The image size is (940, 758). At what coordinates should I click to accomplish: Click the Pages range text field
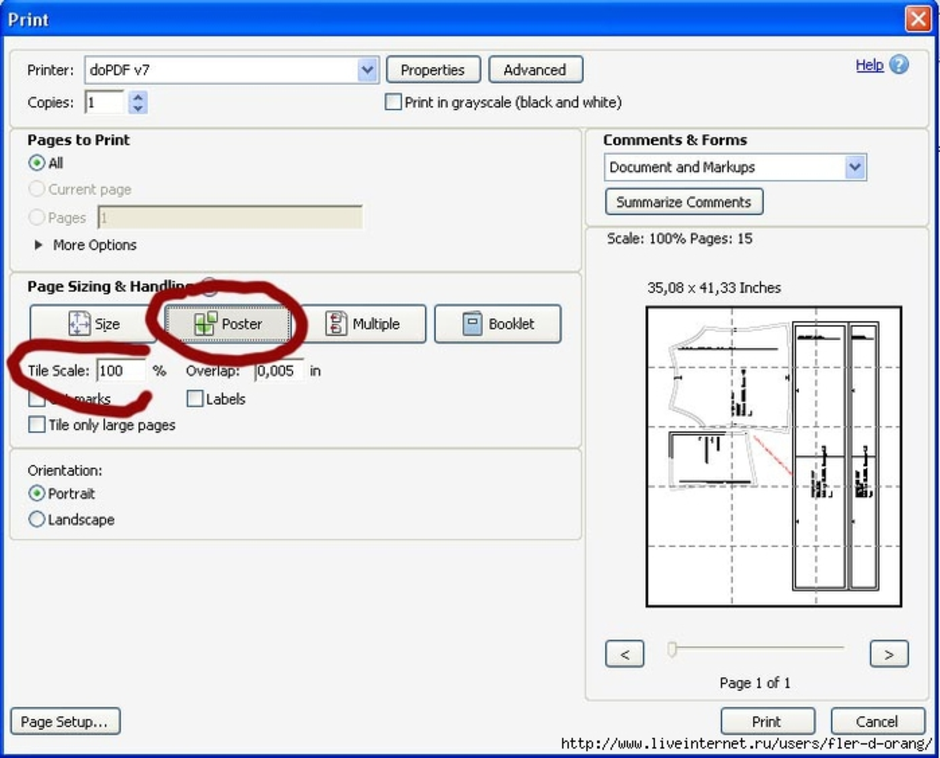[x=230, y=217]
